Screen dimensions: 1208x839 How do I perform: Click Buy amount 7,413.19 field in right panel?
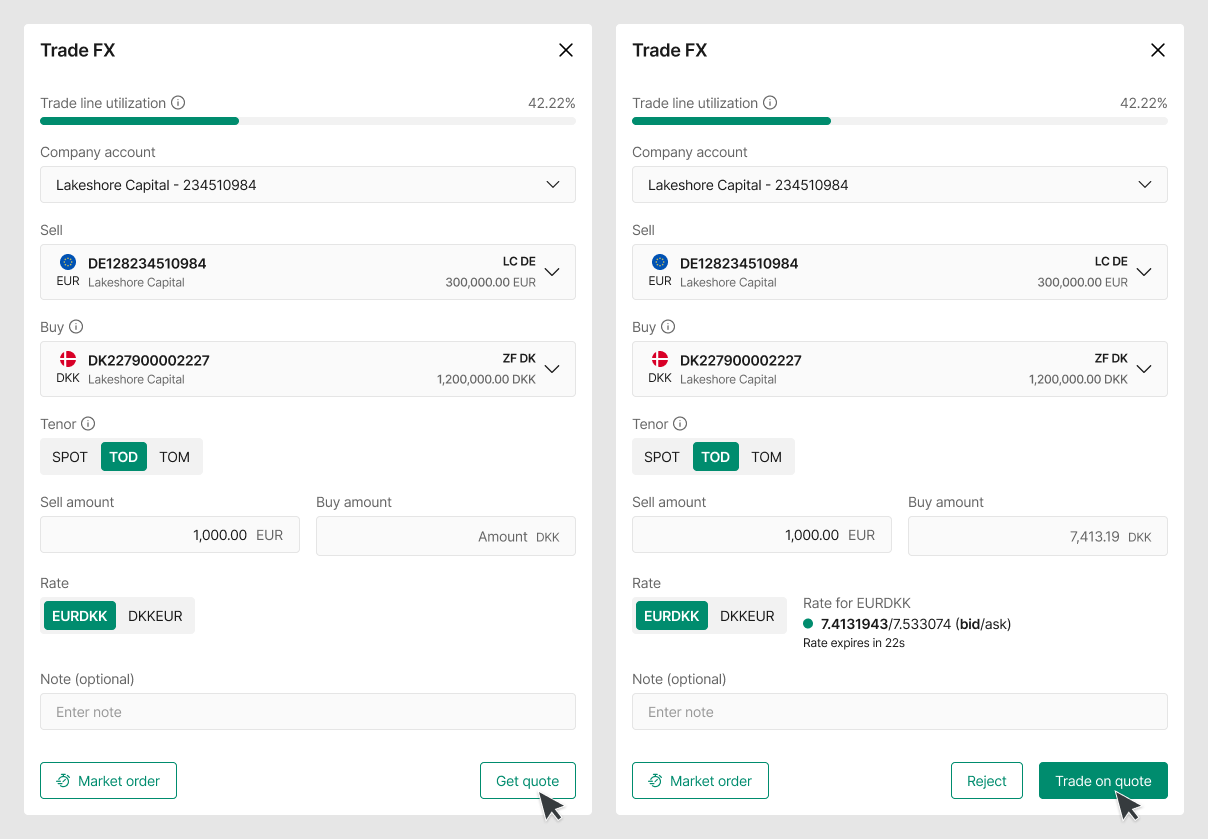point(1038,536)
